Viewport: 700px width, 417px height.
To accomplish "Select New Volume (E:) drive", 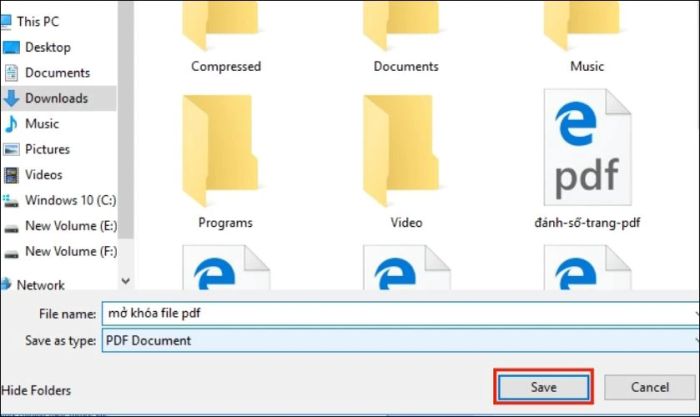I will (x=71, y=225).
